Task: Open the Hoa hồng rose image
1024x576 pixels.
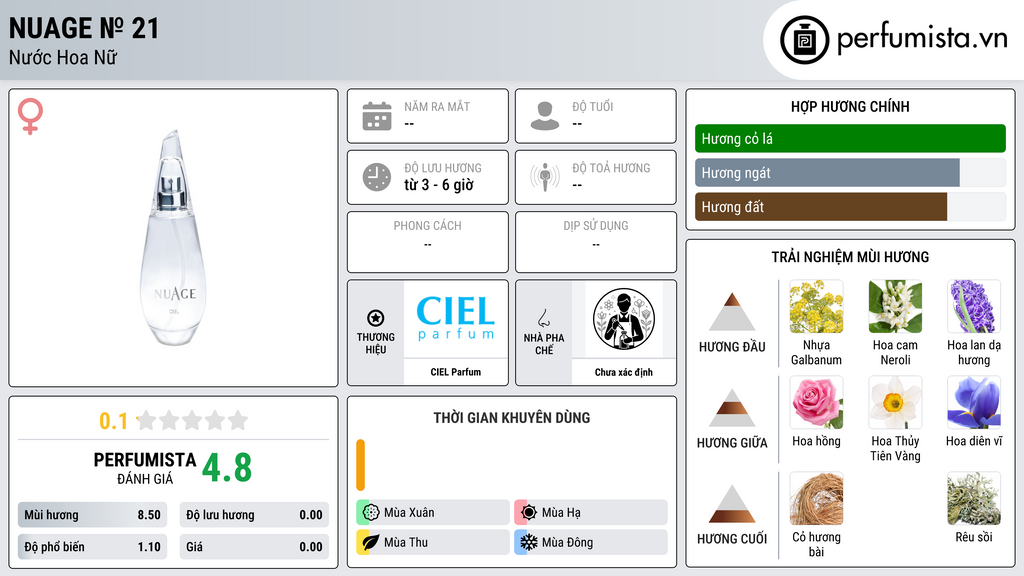Action: click(x=816, y=403)
